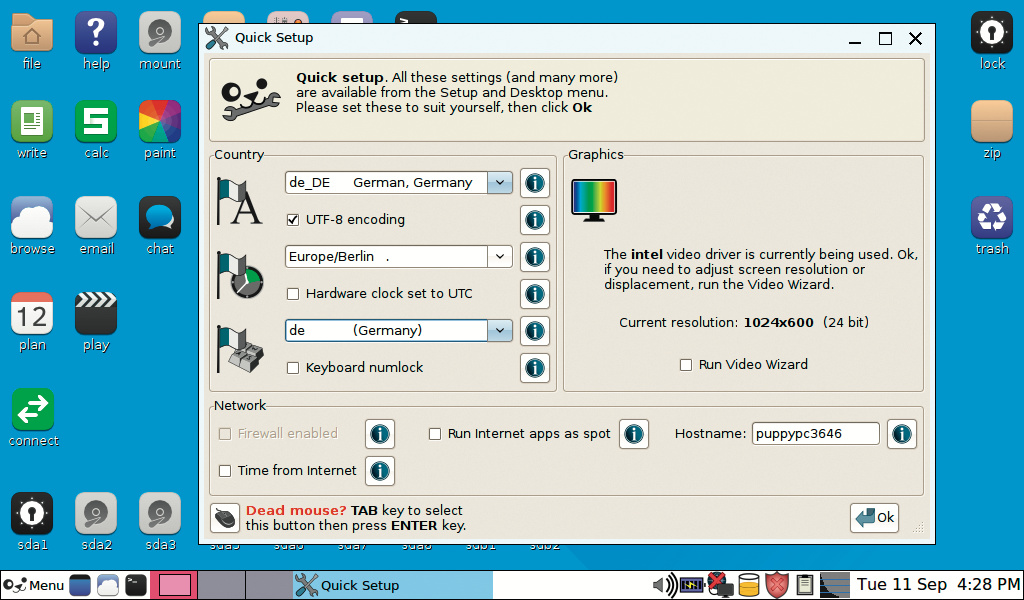Image resolution: width=1024 pixels, height=600 pixels.
Task: Check the Run Video Wizard box
Action: click(x=686, y=365)
